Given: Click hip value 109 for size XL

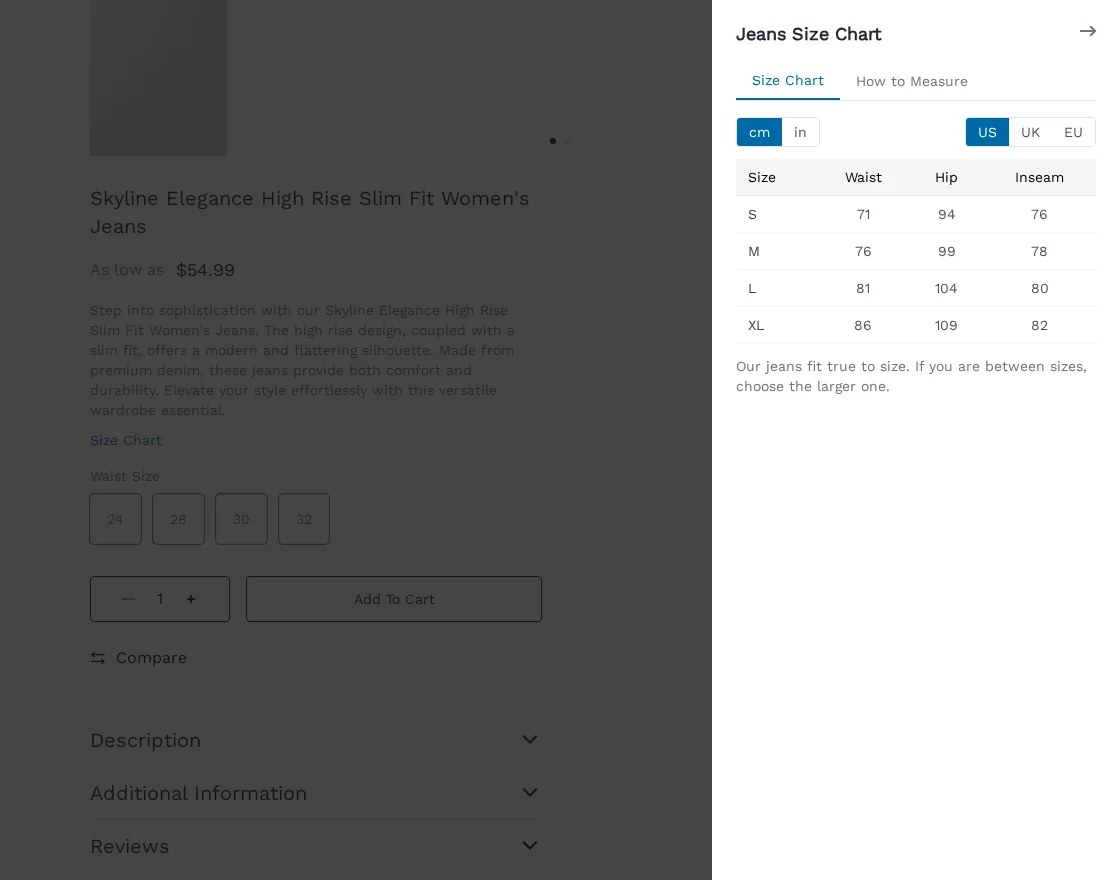Looking at the screenshot, I should tap(946, 326).
